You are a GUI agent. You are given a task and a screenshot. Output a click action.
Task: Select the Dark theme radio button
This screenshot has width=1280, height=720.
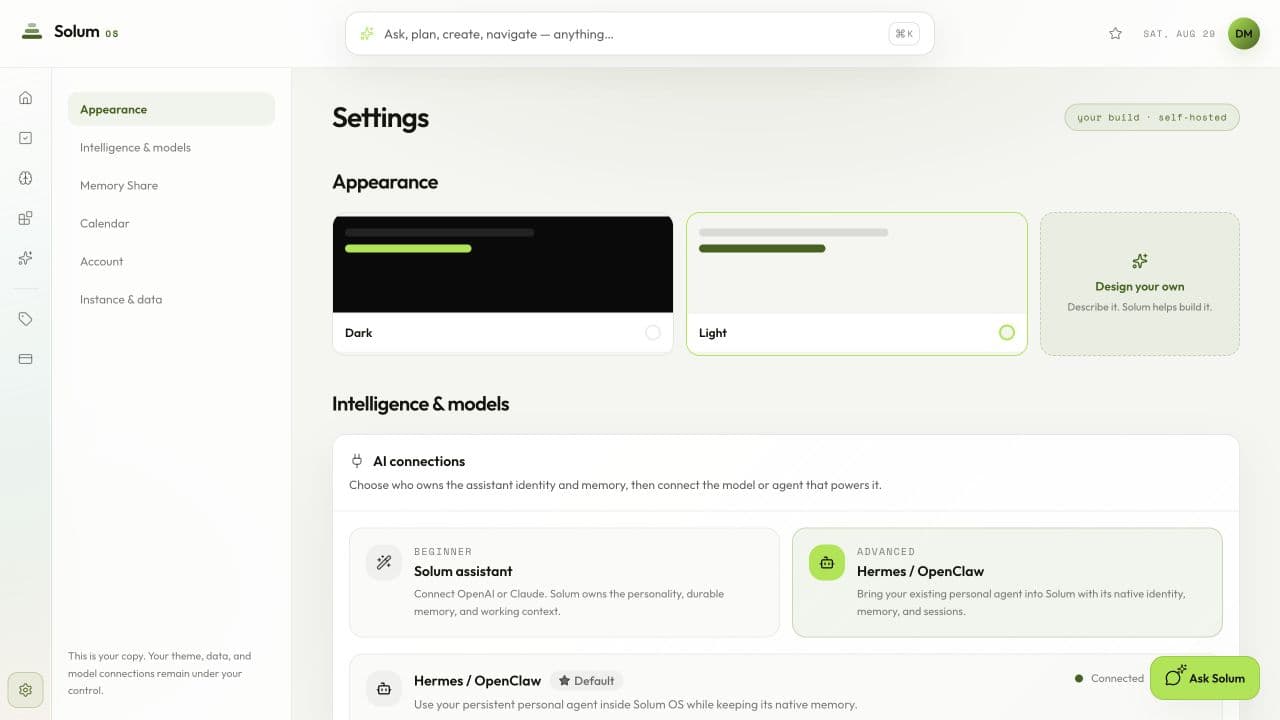point(653,333)
